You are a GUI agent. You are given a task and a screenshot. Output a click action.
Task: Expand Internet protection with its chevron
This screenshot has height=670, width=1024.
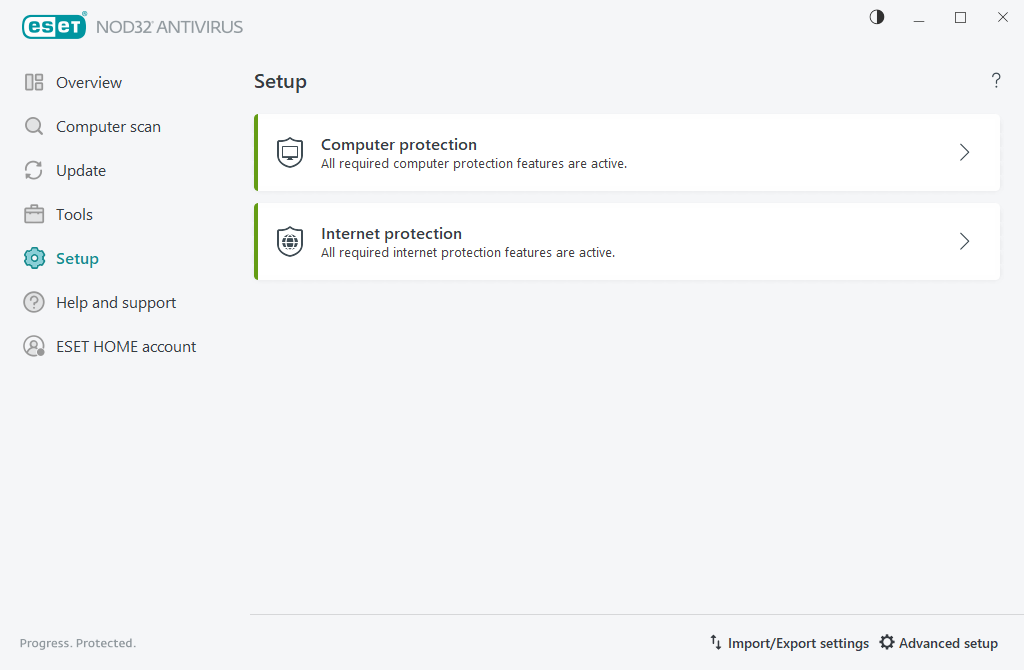964,242
